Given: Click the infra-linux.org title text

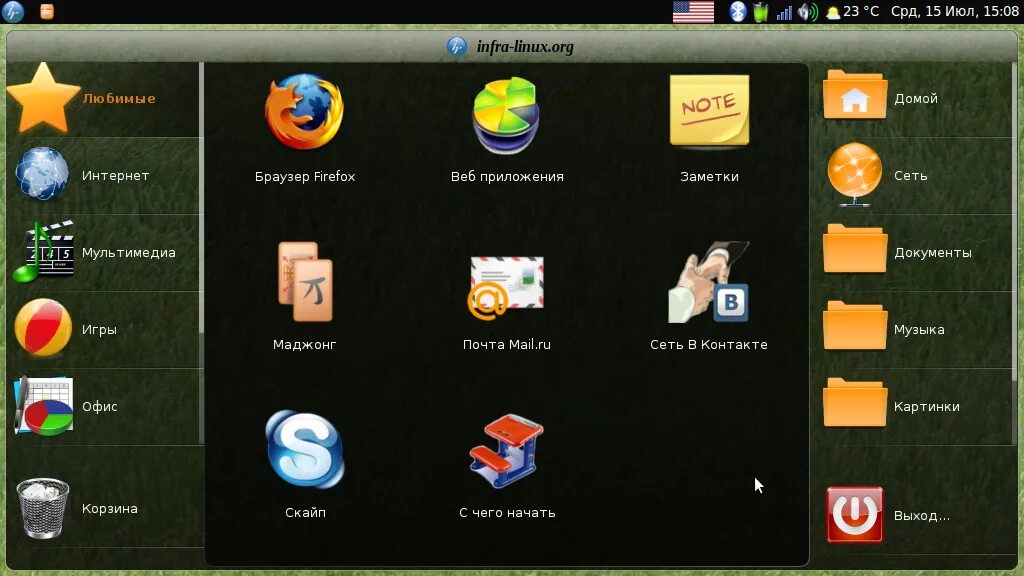Looking at the screenshot, I should coord(525,47).
